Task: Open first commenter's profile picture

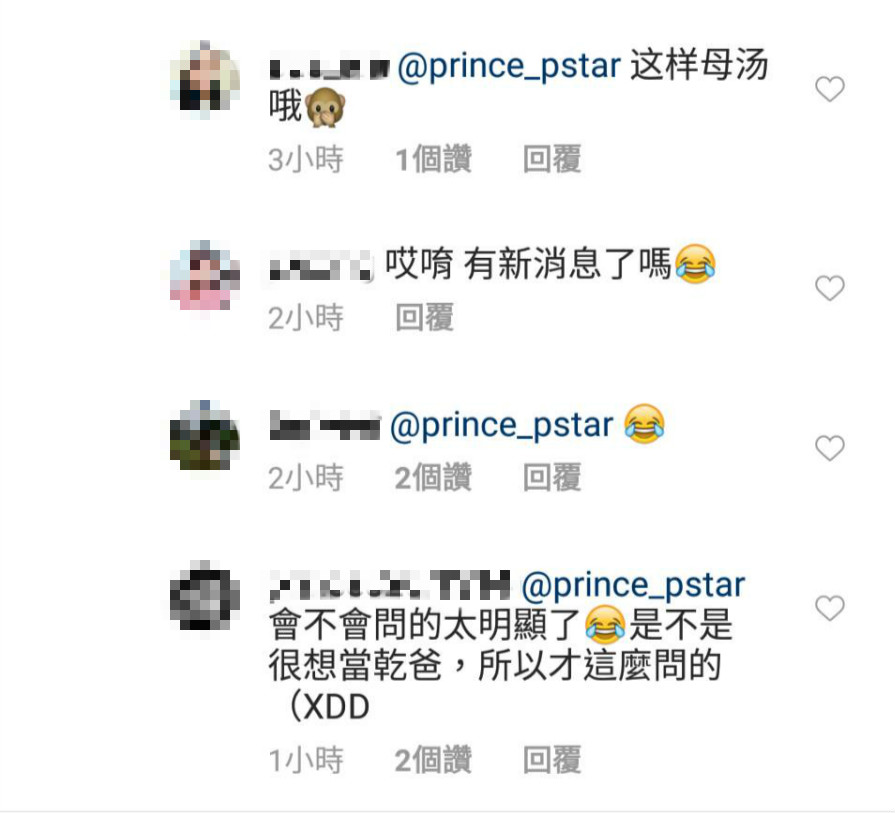Action: (205, 80)
